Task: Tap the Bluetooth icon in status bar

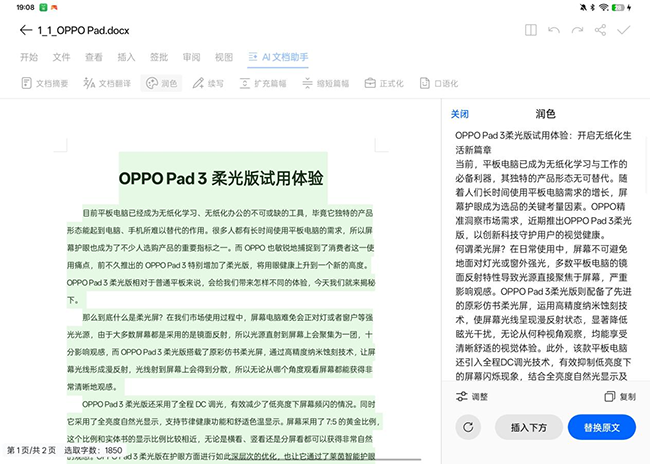Action: click(593, 7)
